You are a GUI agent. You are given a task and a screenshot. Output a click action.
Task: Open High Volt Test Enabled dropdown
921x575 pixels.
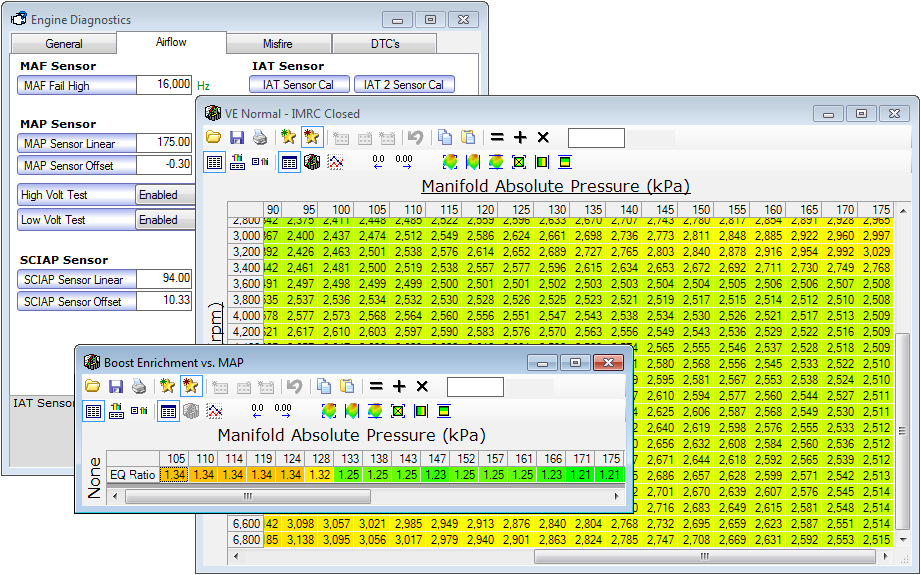(166, 195)
